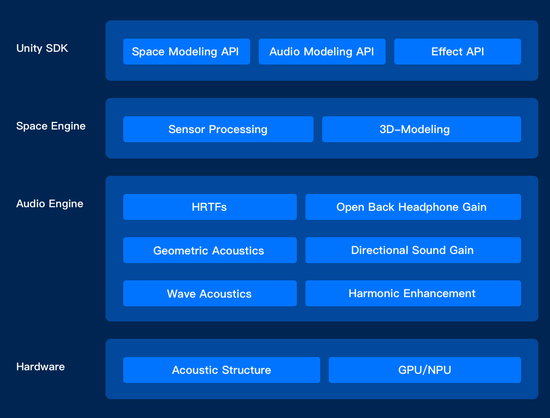Select the GPU/NPU block

[425, 370]
